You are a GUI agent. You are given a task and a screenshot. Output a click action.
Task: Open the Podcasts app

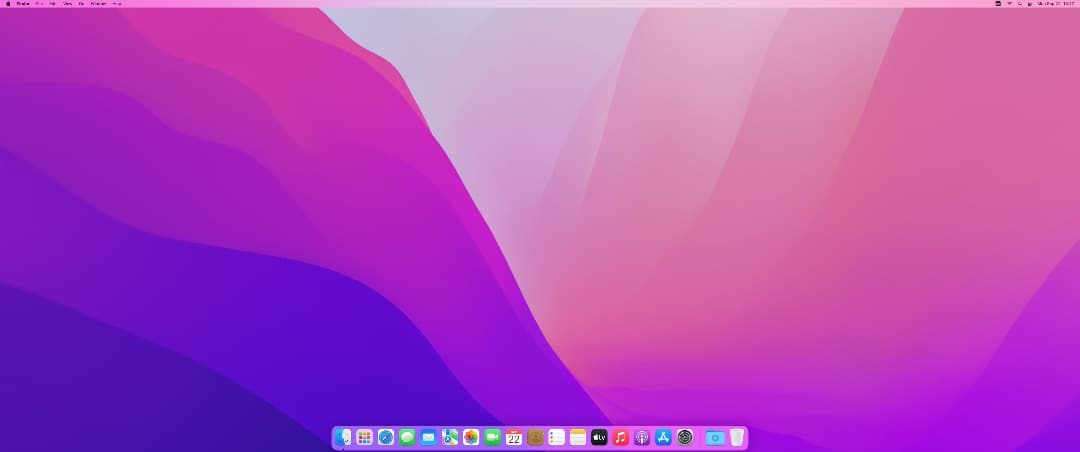click(642, 437)
